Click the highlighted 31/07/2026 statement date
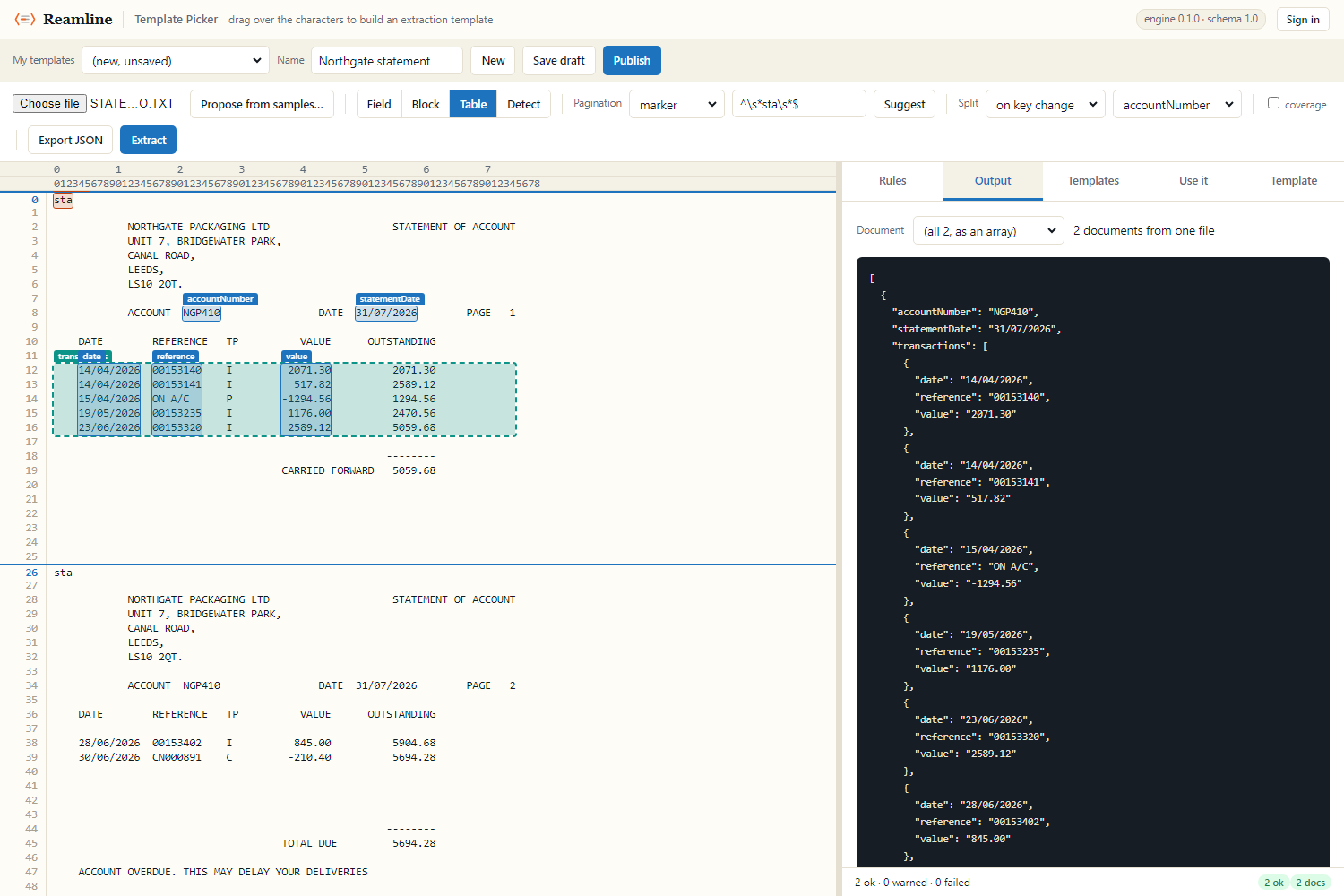This screenshot has width=1344, height=896. click(x=386, y=313)
